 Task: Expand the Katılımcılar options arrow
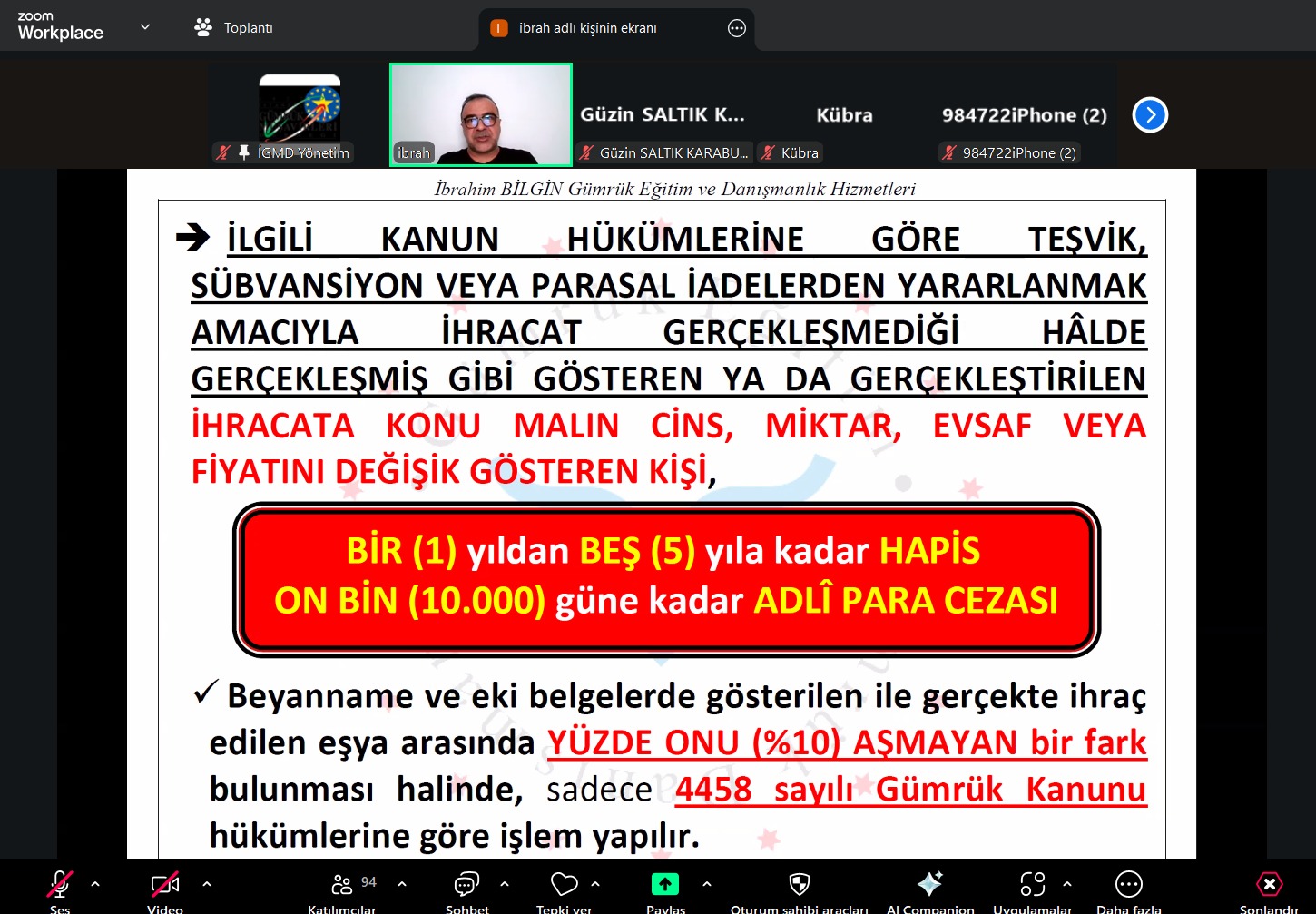click(x=402, y=883)
